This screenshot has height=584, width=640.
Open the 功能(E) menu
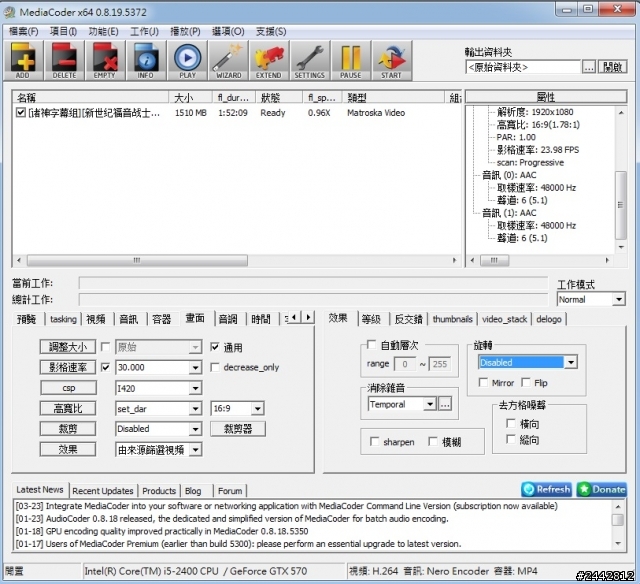104,31
